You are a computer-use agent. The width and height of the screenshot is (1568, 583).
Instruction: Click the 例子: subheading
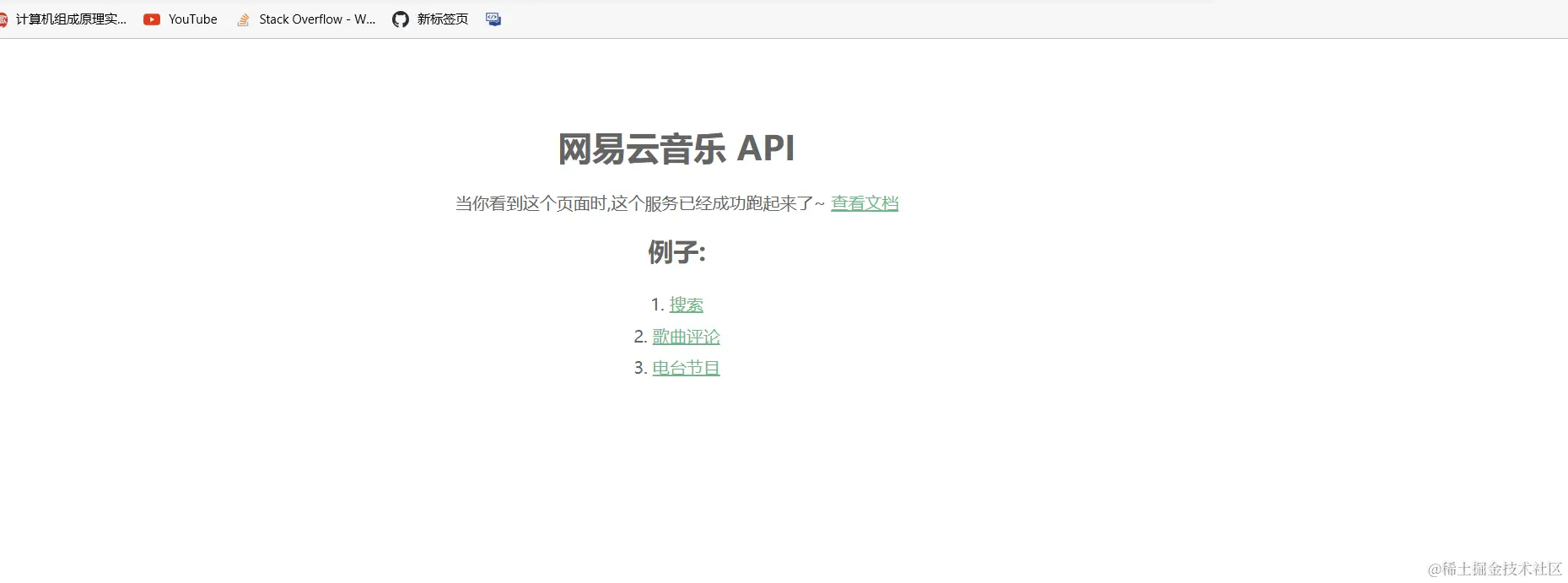(x=676, y=251)
